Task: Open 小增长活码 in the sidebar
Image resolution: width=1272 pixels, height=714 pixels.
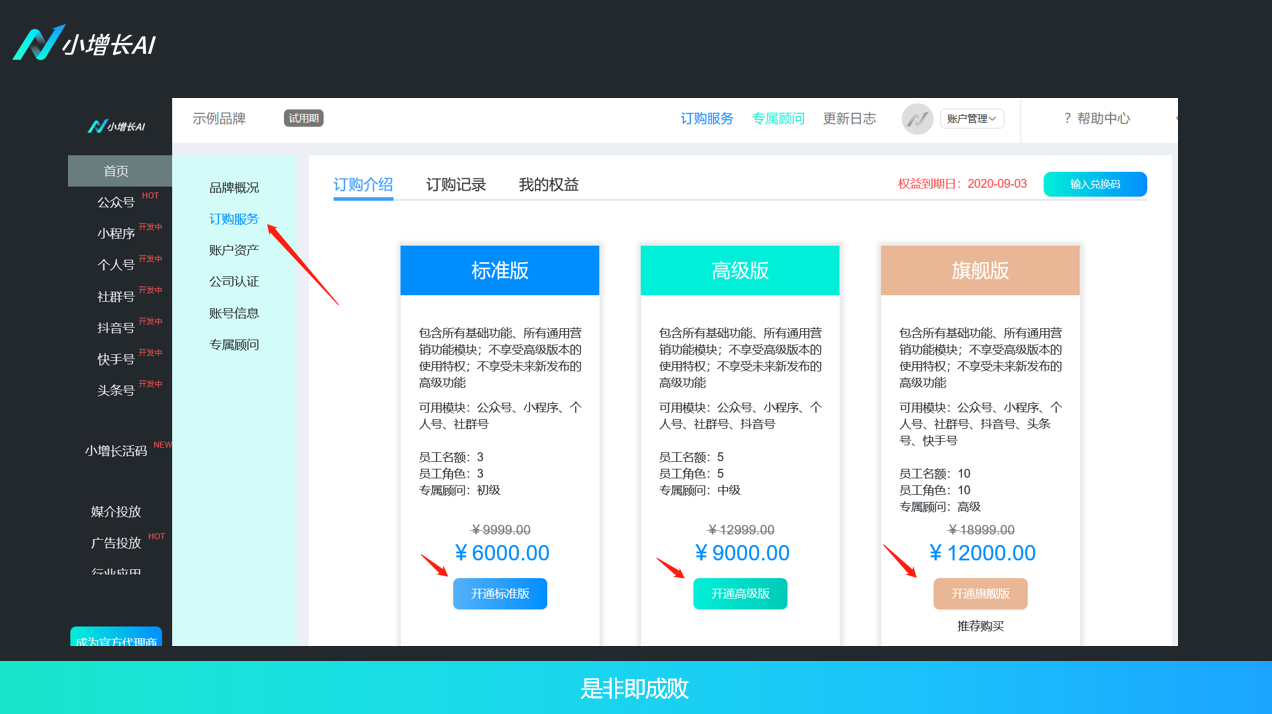Action: click(116, 451)
